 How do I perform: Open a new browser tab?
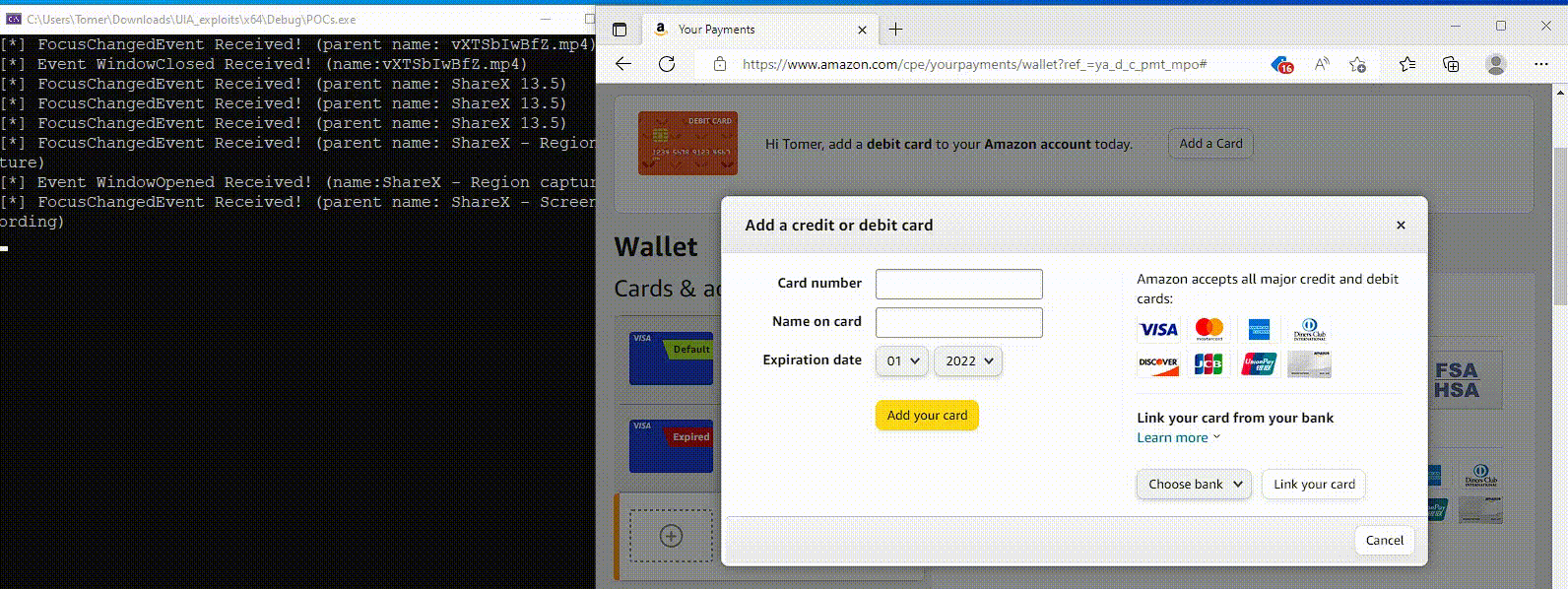pos(895,30)
